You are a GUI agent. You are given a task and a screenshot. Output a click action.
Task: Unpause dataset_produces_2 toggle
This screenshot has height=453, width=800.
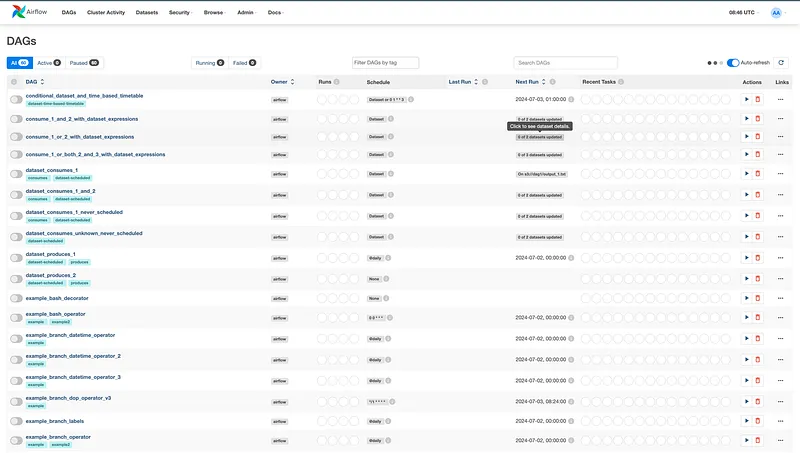[x=16, y=279]
